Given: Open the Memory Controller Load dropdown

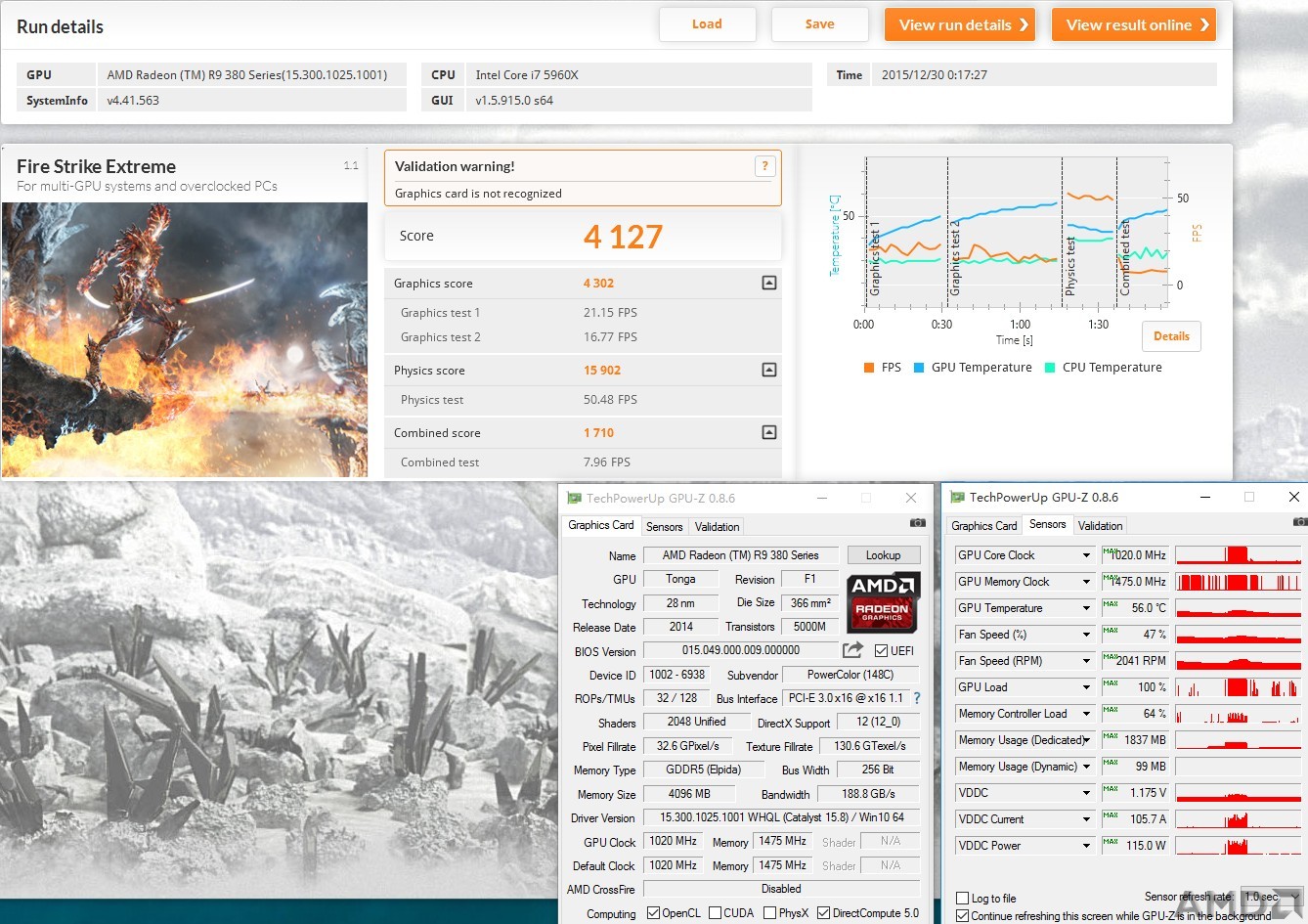Looking at the screenshot, I should pos(1086,714).
